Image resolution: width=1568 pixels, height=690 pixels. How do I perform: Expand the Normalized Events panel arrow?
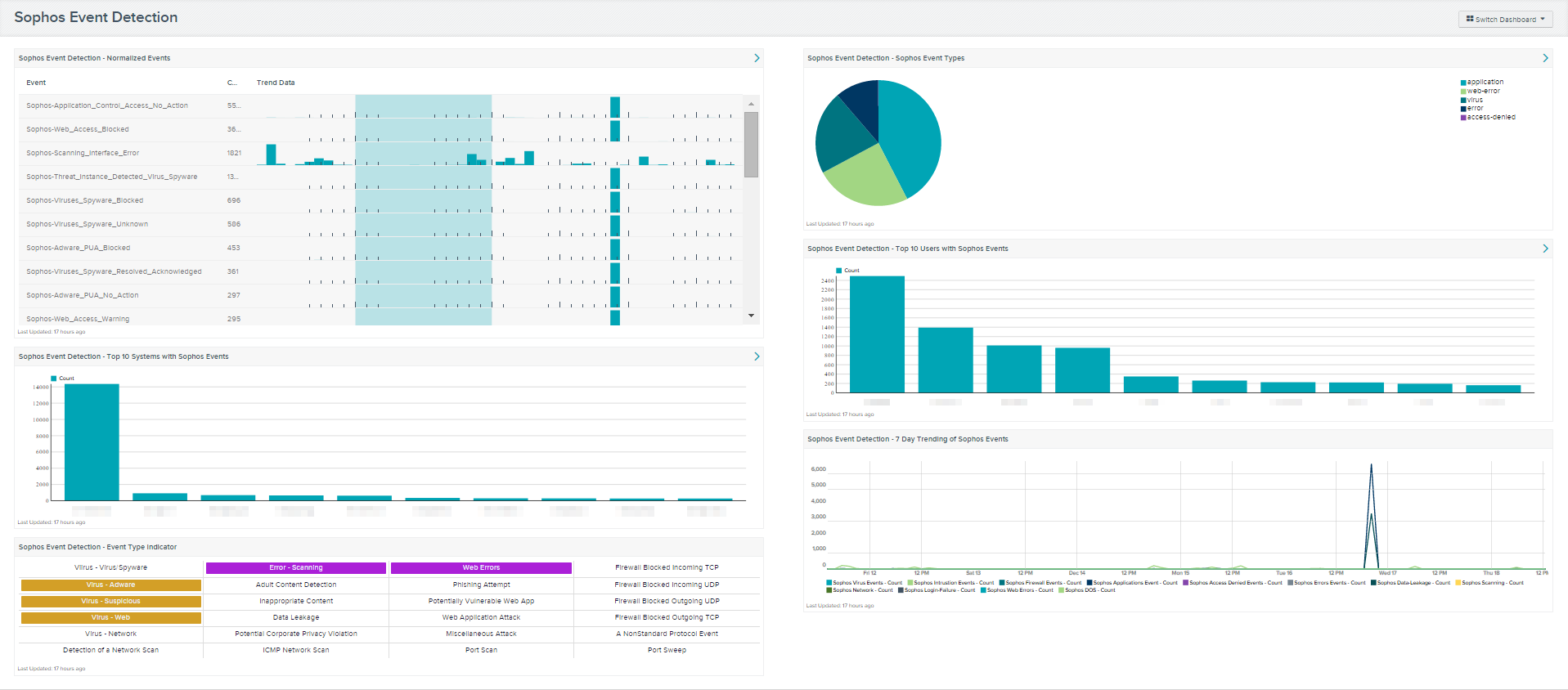[x=757, y=58]
